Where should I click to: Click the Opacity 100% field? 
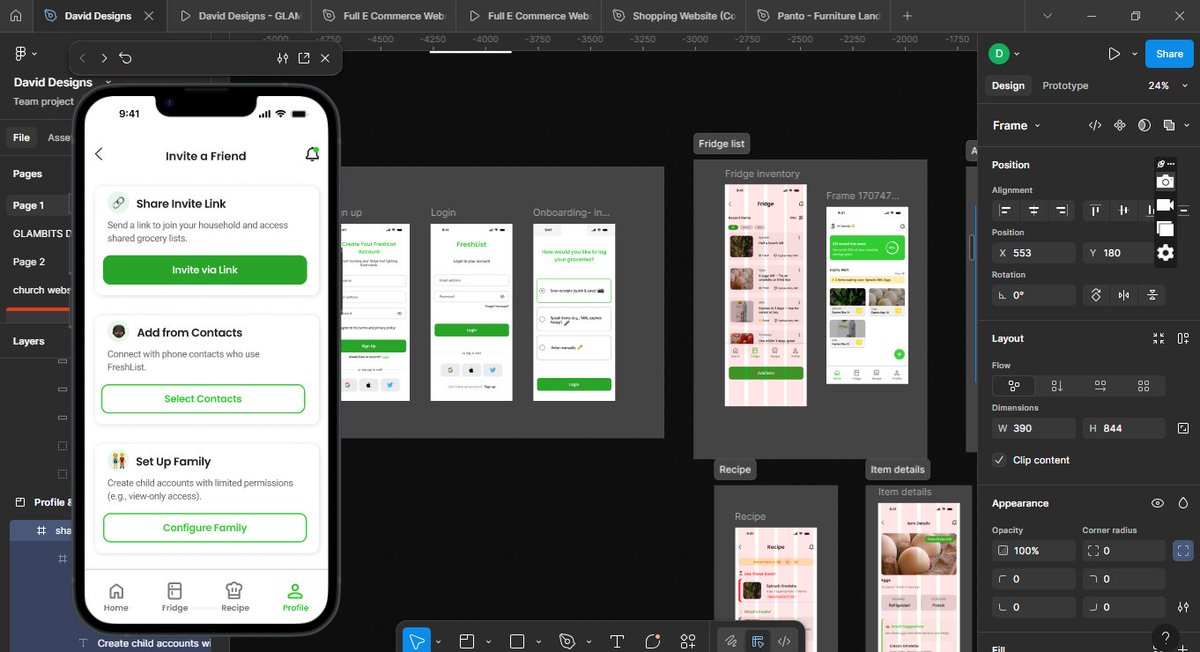[x=1034, y=550]
